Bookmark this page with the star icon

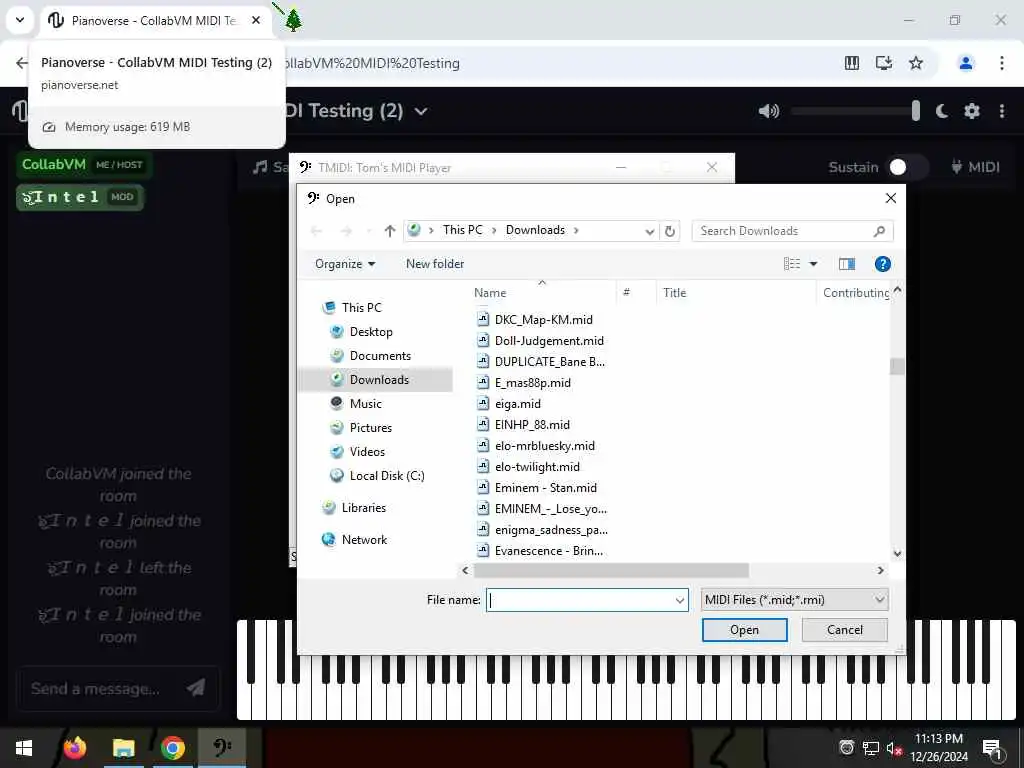click(916, 63)
